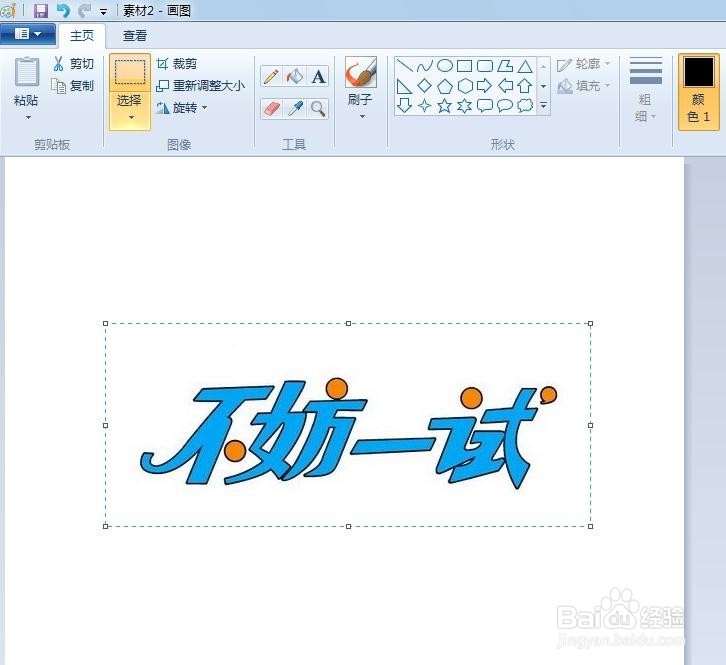The image size is (726, 665).
Task: Click 复制 to copy selection
Action: tap(73, 86)
